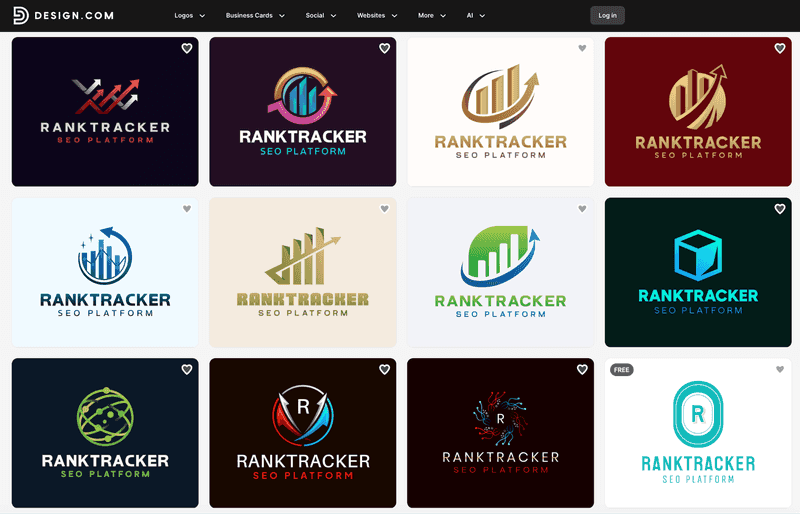
Task: Click the Log in button
Action: 607,16
